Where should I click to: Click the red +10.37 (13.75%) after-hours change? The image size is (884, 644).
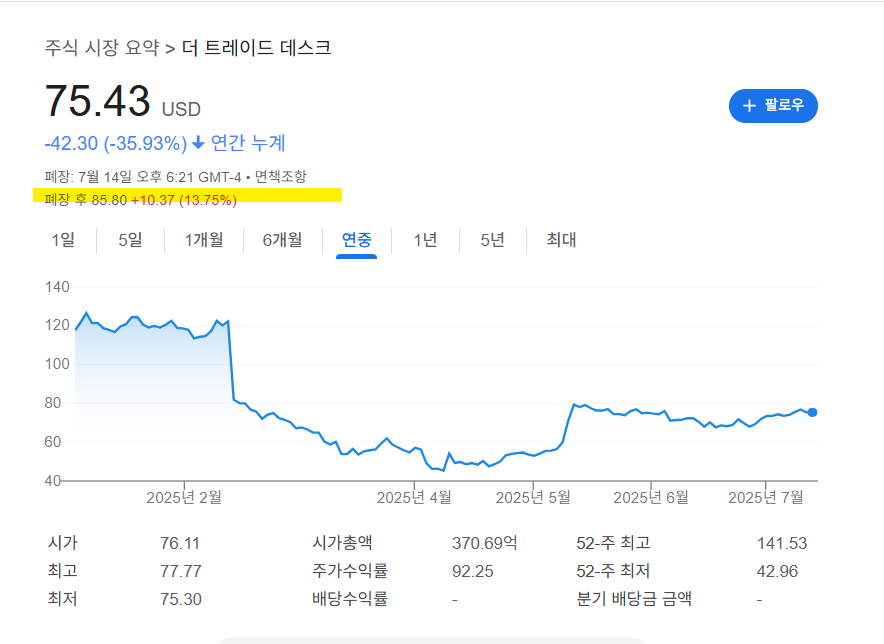184,200
